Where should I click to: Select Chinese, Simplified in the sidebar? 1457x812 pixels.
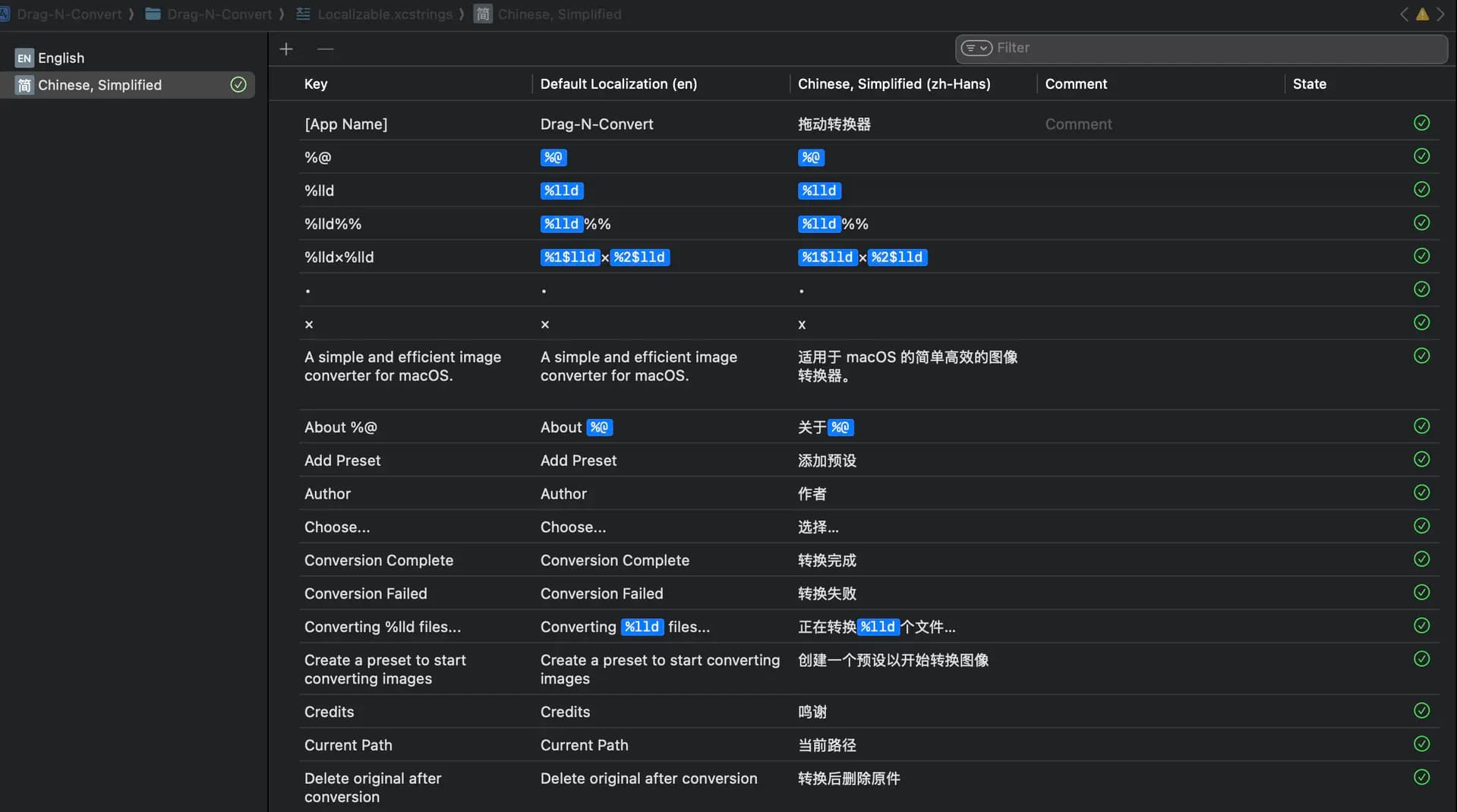[x=99, y=85]
